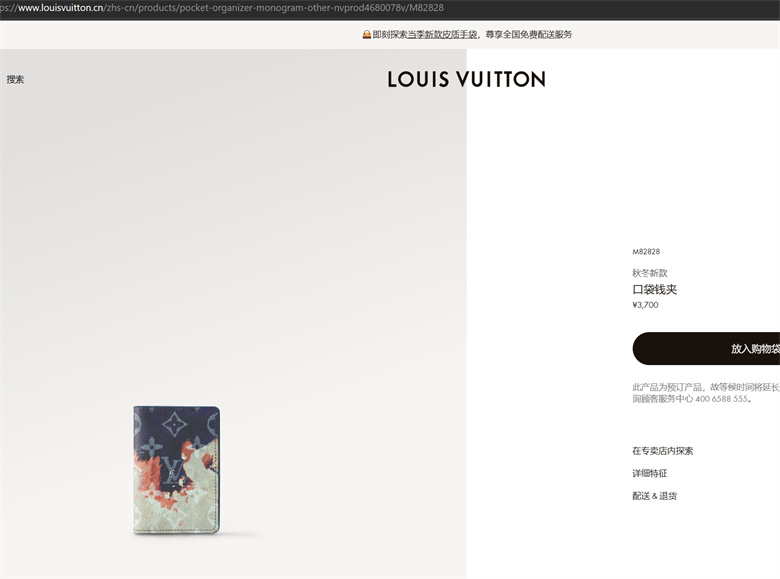780x579 pixels.
Task: Click LV initials on the wallet image
Action: click(173, 471)
